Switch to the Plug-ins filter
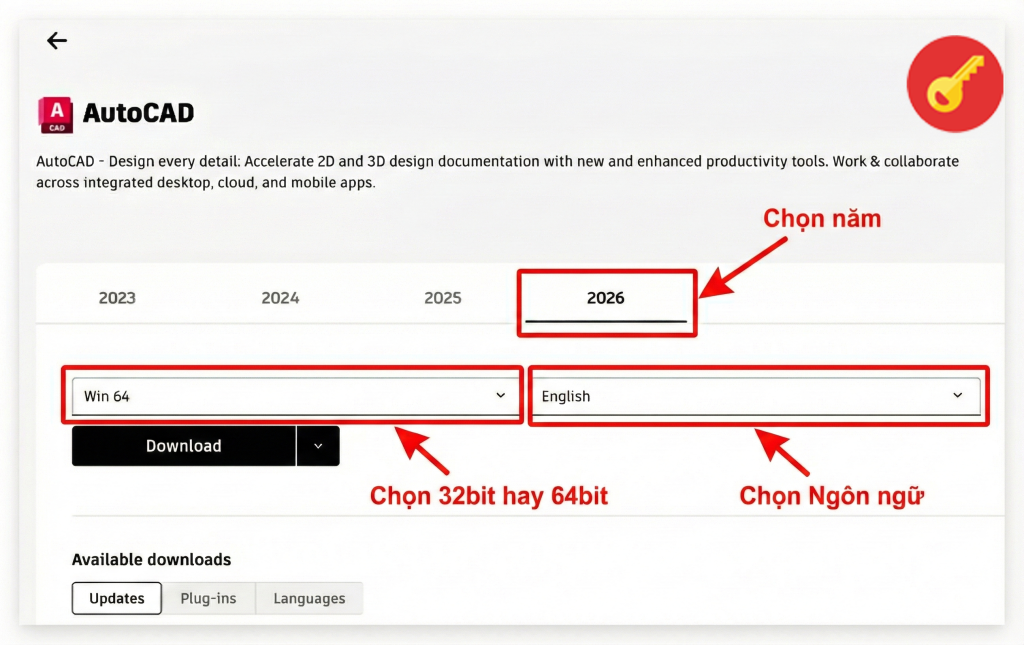This screenshot has width=1024, height=645. 208,598
